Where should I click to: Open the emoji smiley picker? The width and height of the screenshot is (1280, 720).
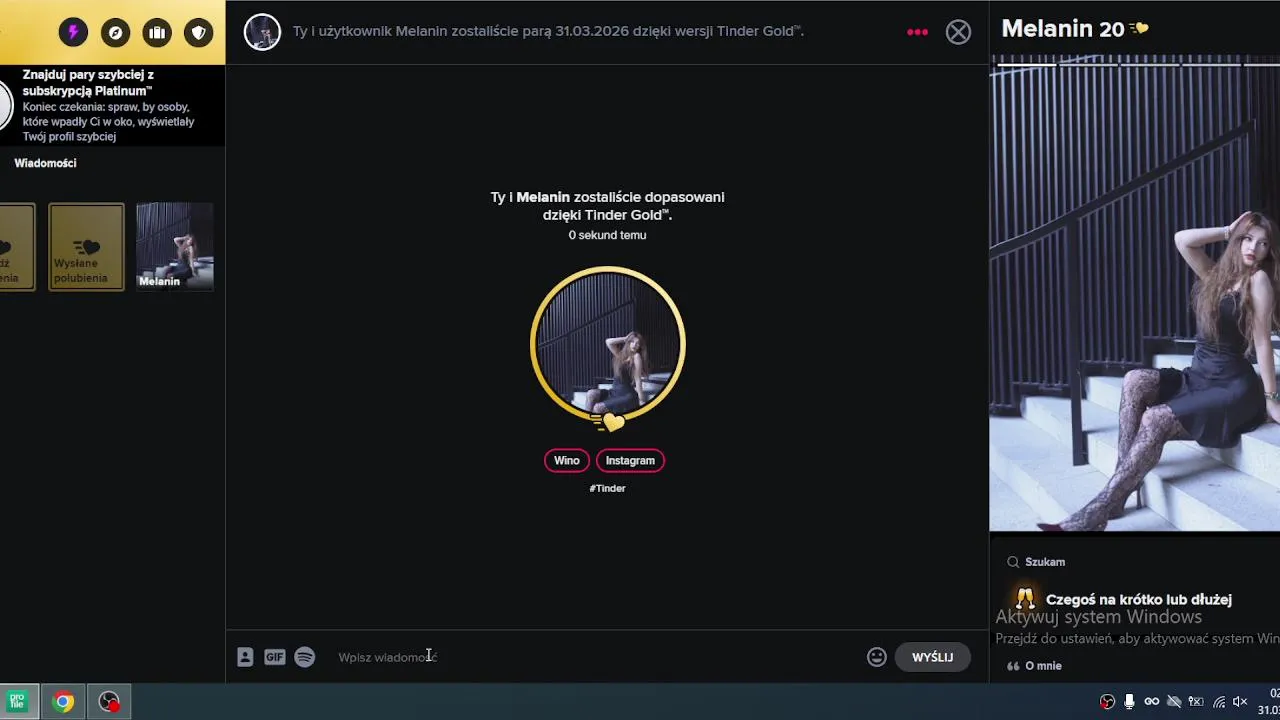coord(877,657)
